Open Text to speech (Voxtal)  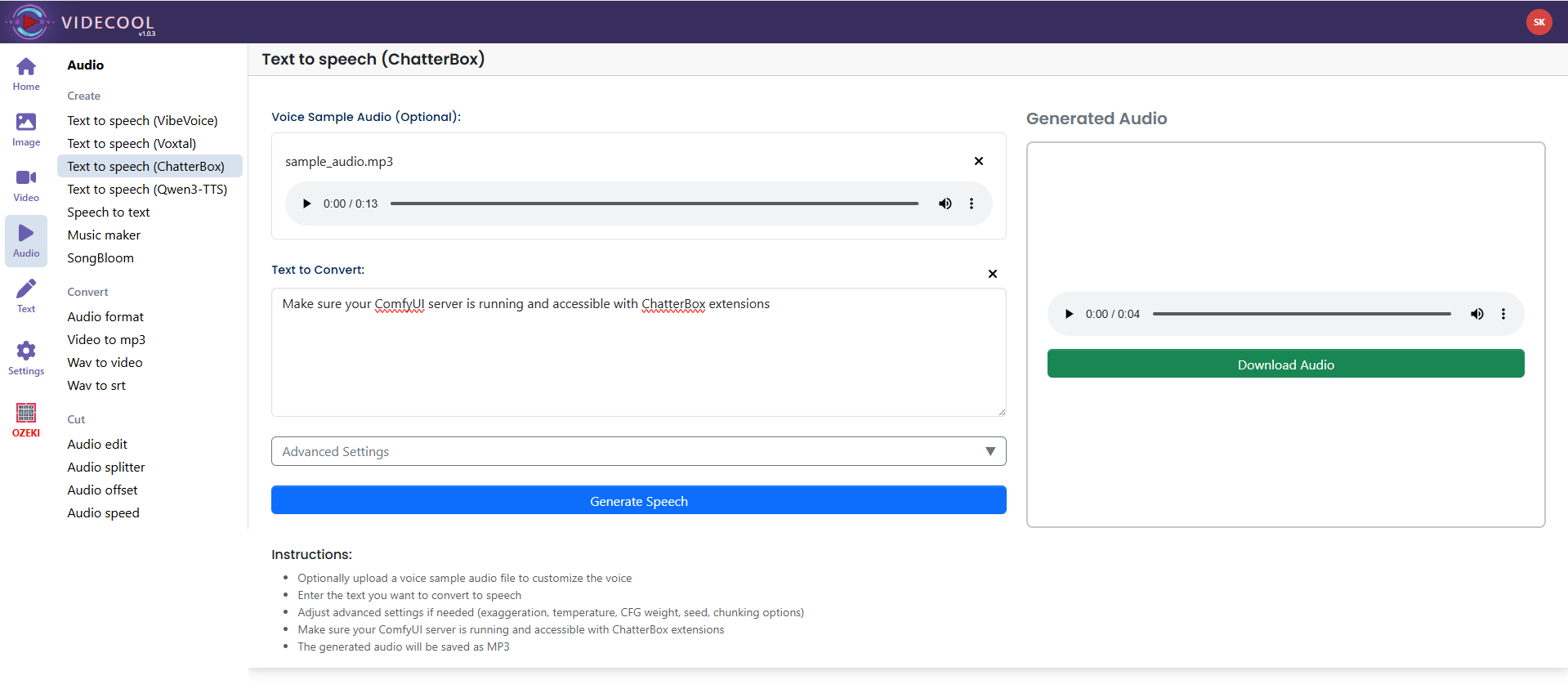click(132, 144)
